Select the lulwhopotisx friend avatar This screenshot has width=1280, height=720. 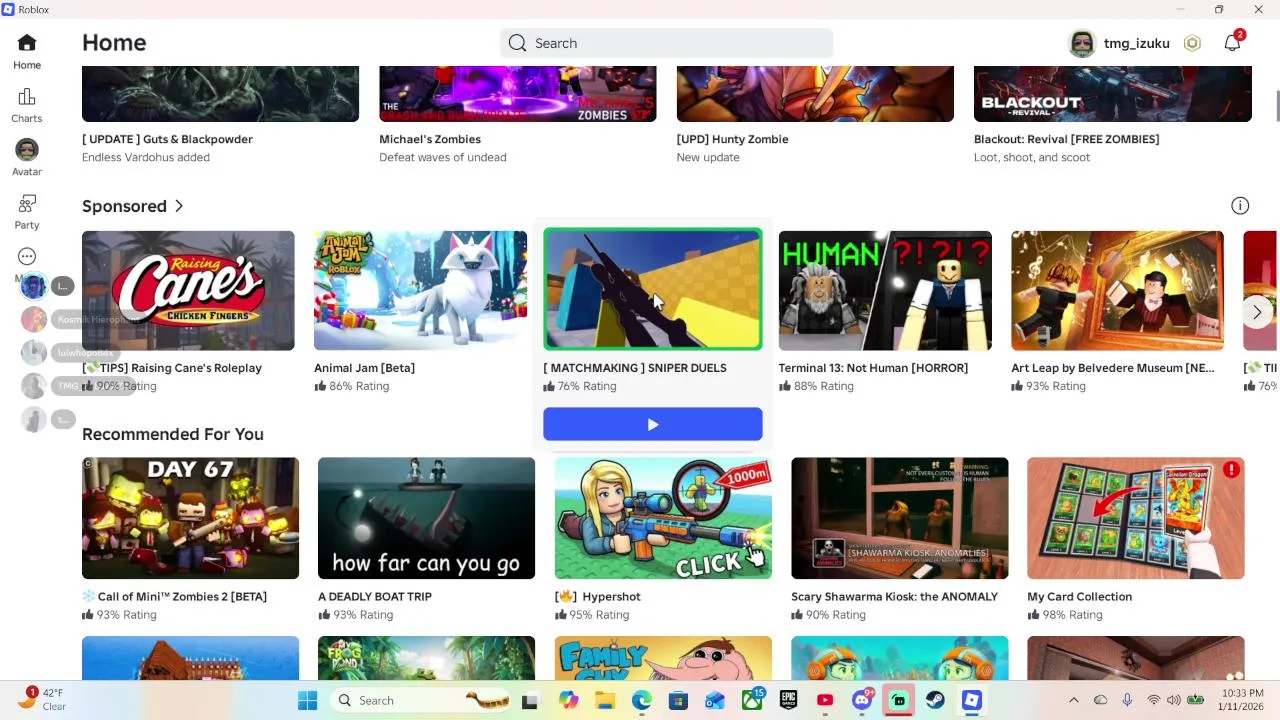[34, 352]
